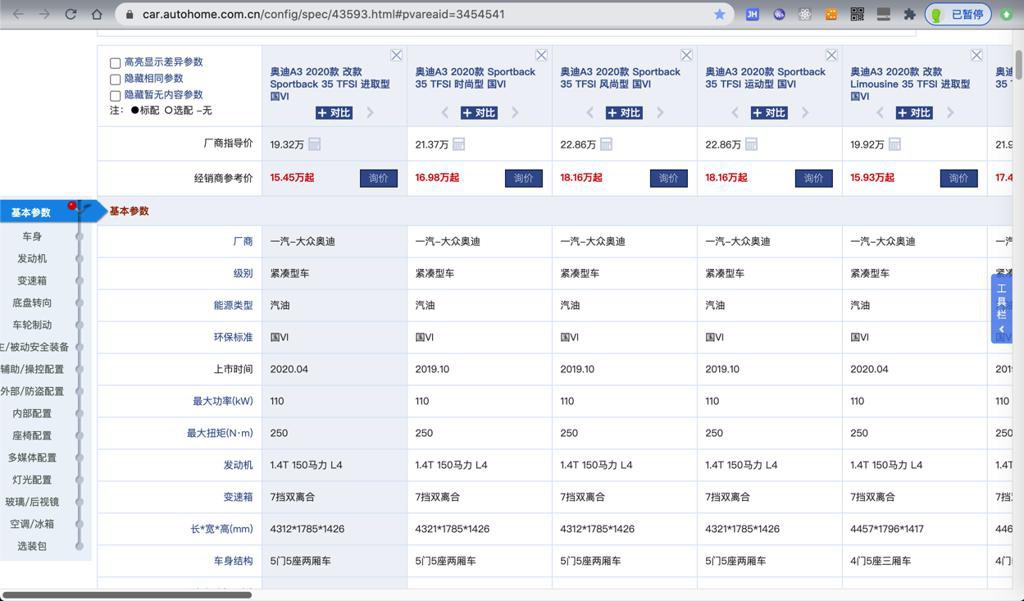Move the first 进取型 column right
Viewport: 1024px width, 601px height.
370,113
